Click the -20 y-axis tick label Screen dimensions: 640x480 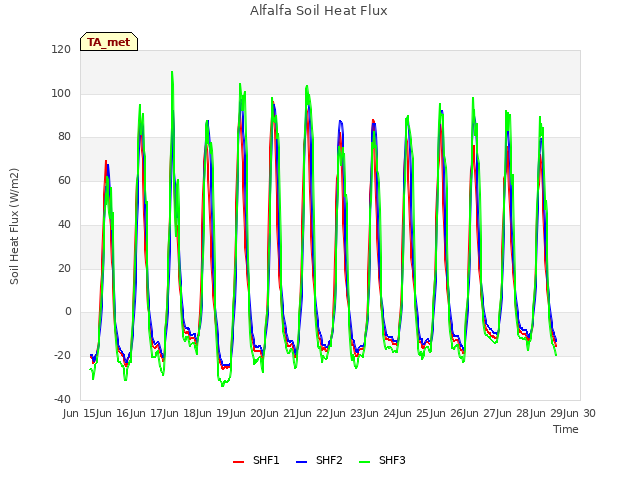[62, 356]
